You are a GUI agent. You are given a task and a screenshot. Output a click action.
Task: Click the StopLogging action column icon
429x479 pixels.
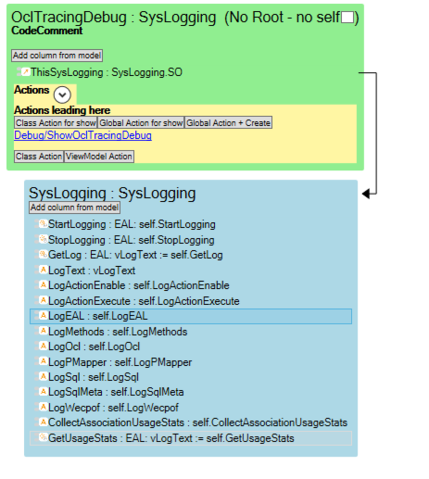[43, 239]
